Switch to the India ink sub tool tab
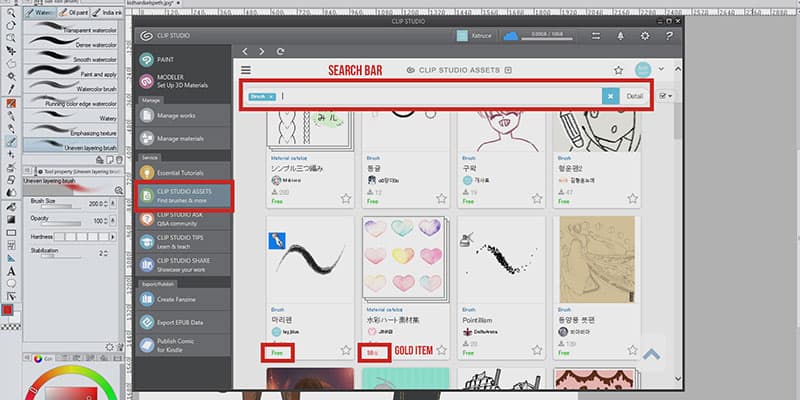The height and width of the screenshot is (400, 800). coord(108,12)
